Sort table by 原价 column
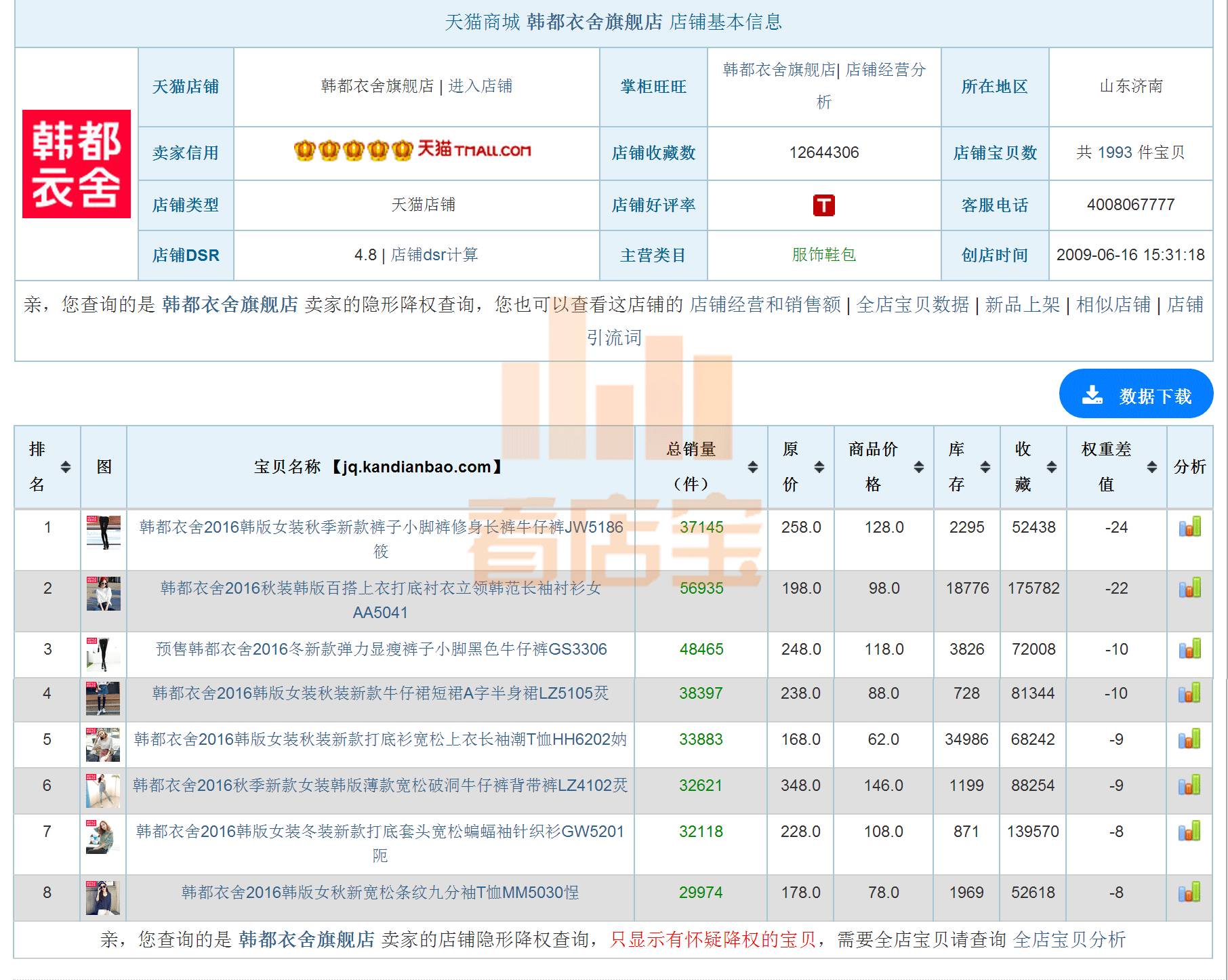This screenshot has height=980, width=1228. (x=819, y=467)
